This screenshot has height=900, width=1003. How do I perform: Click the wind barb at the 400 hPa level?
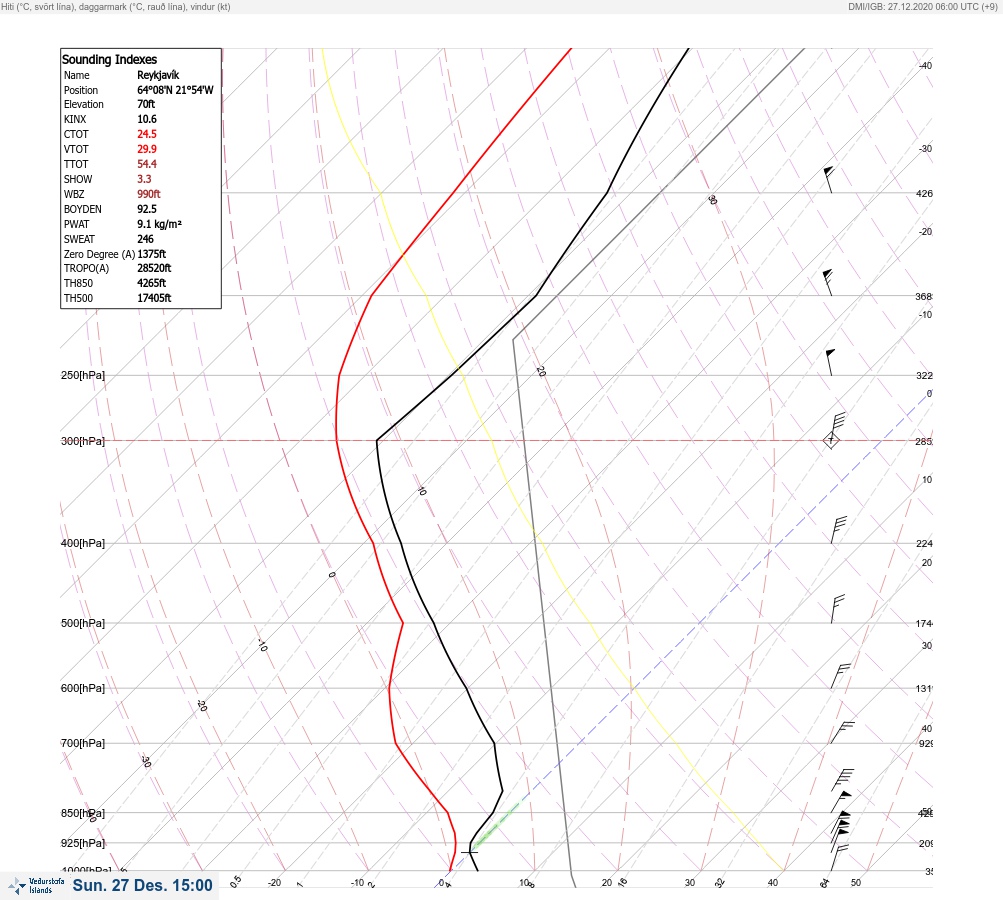tap(839, 530)
